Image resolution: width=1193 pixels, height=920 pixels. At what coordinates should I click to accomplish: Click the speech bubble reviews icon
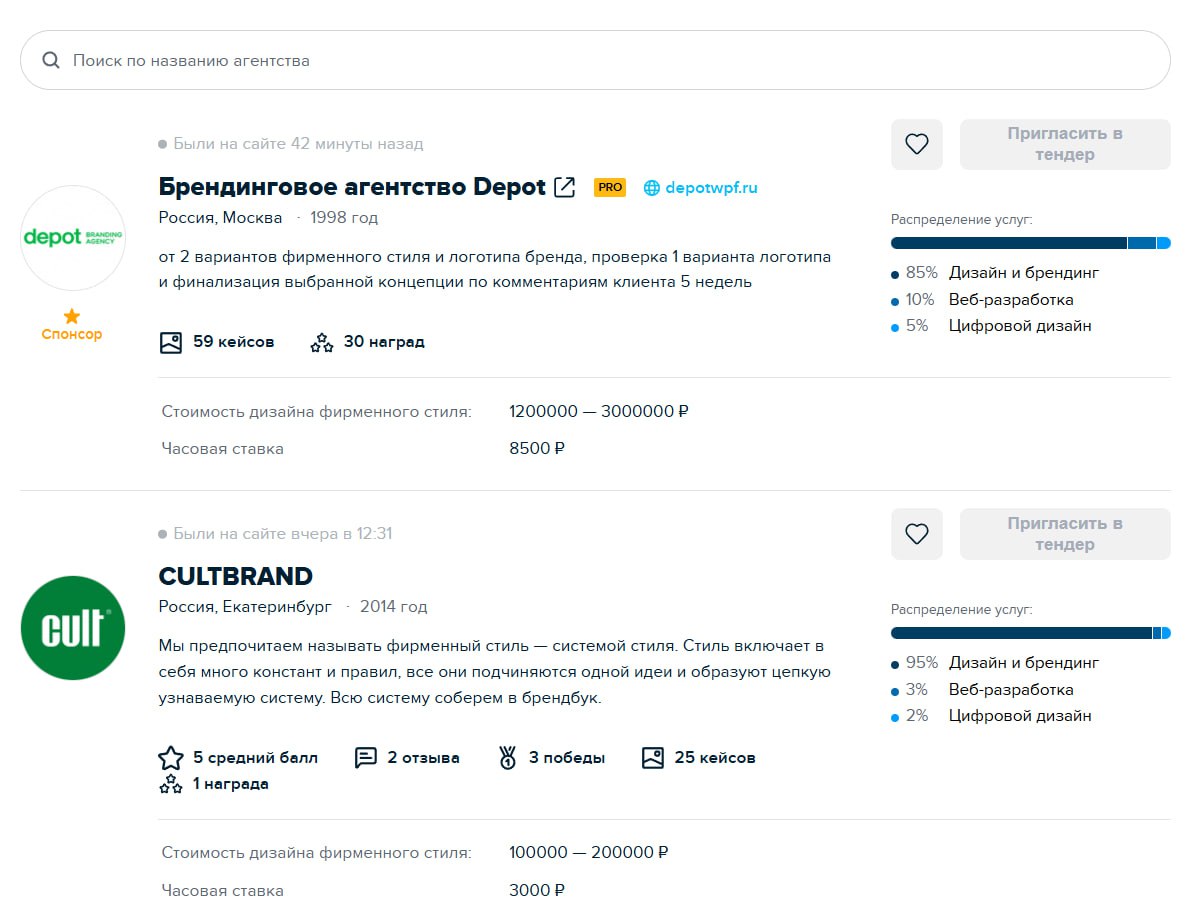(x=366, y=758)
